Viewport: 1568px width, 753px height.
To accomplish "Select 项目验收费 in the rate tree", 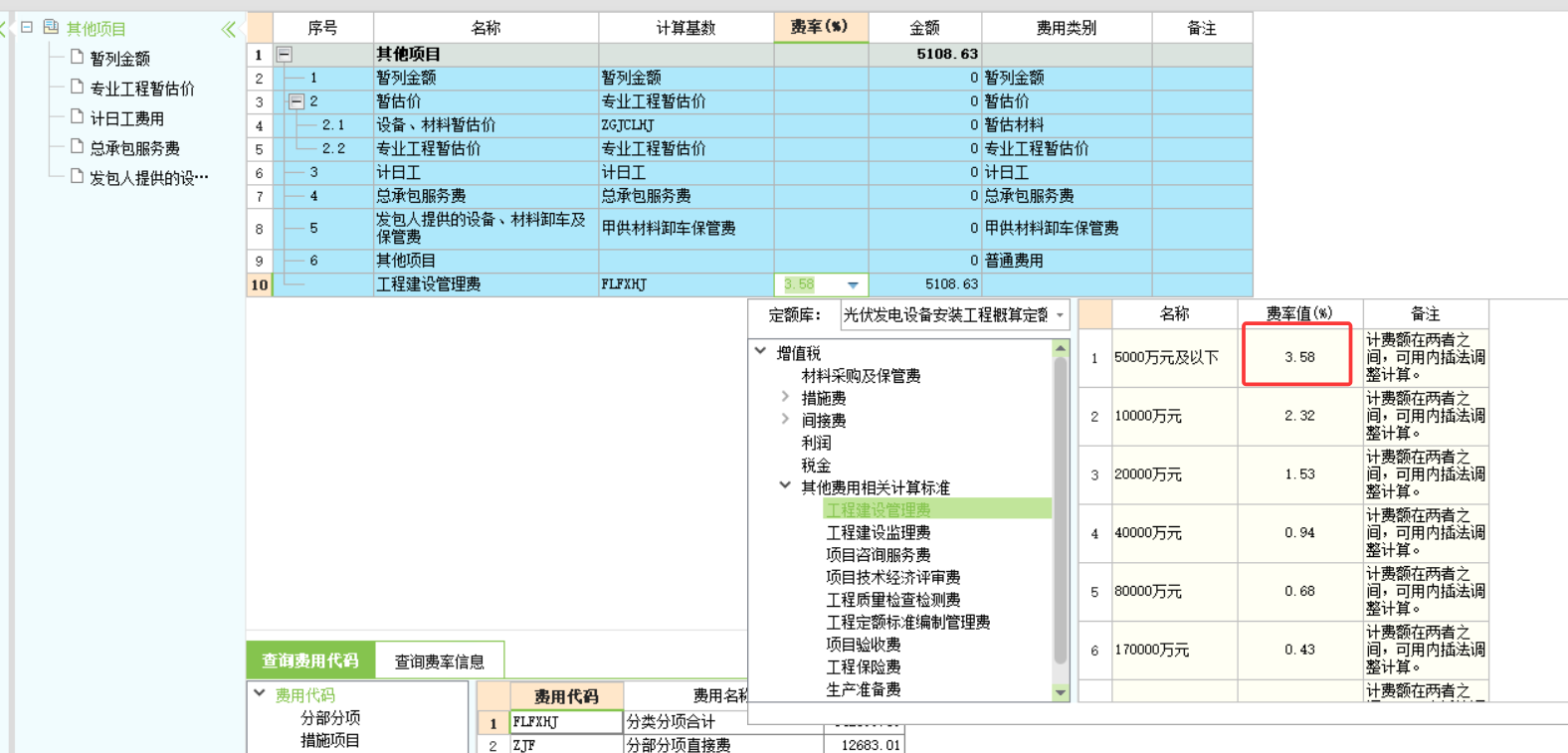I will pos(864,645).
